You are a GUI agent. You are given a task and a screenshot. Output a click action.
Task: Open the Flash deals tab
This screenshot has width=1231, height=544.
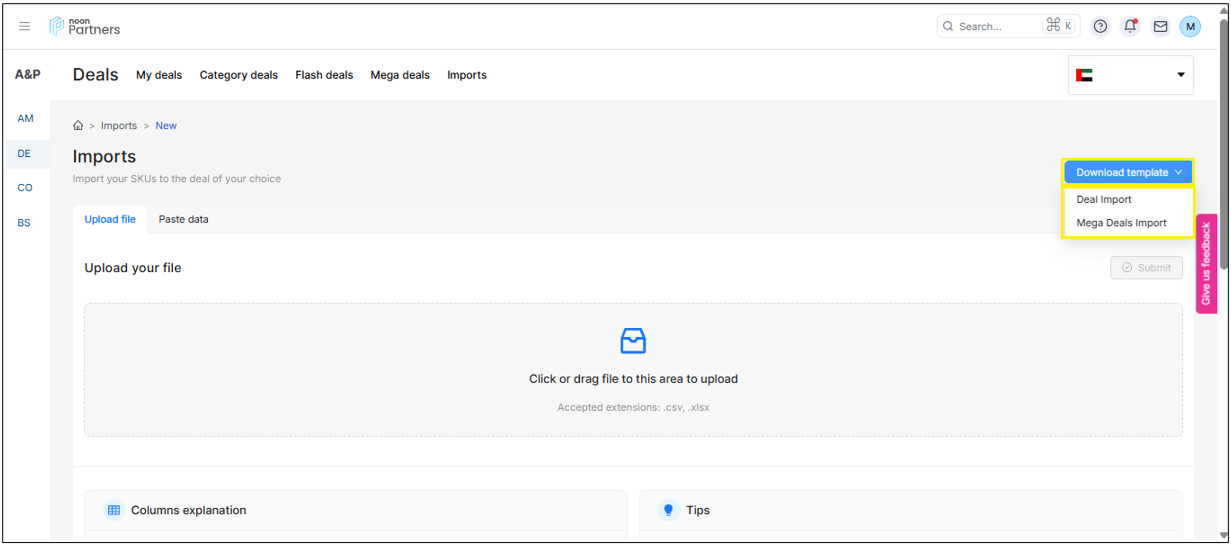coord(324,75)
